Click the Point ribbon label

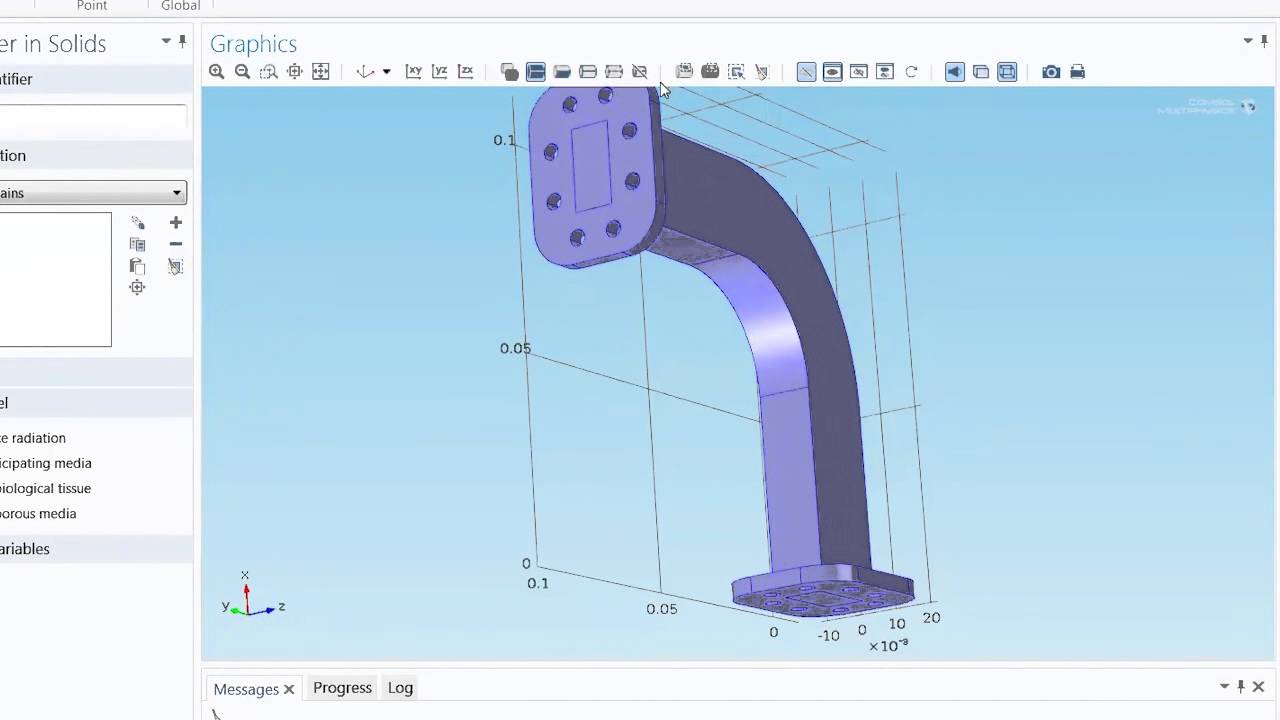[92, 6]
